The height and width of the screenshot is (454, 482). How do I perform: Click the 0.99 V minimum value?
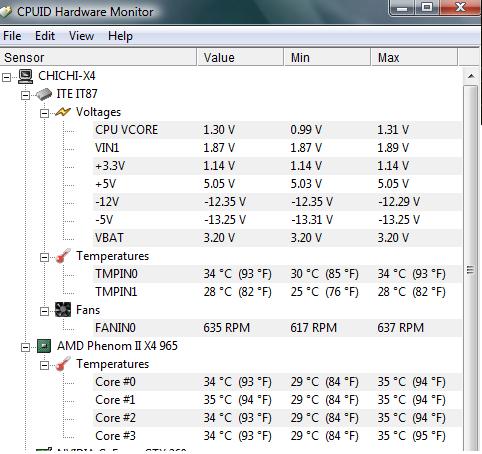pyautogui.click(x=306, y=130)
